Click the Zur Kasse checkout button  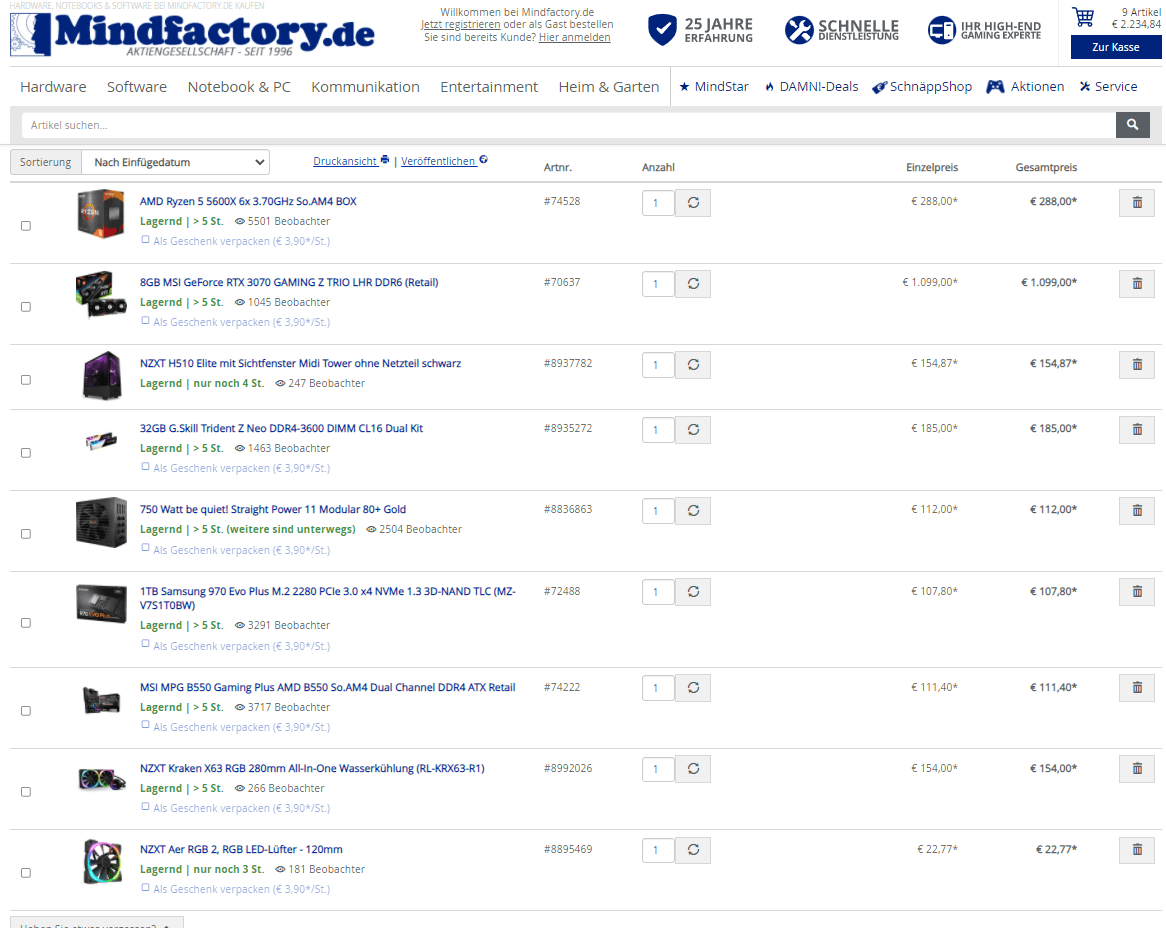pos(1115,47)
